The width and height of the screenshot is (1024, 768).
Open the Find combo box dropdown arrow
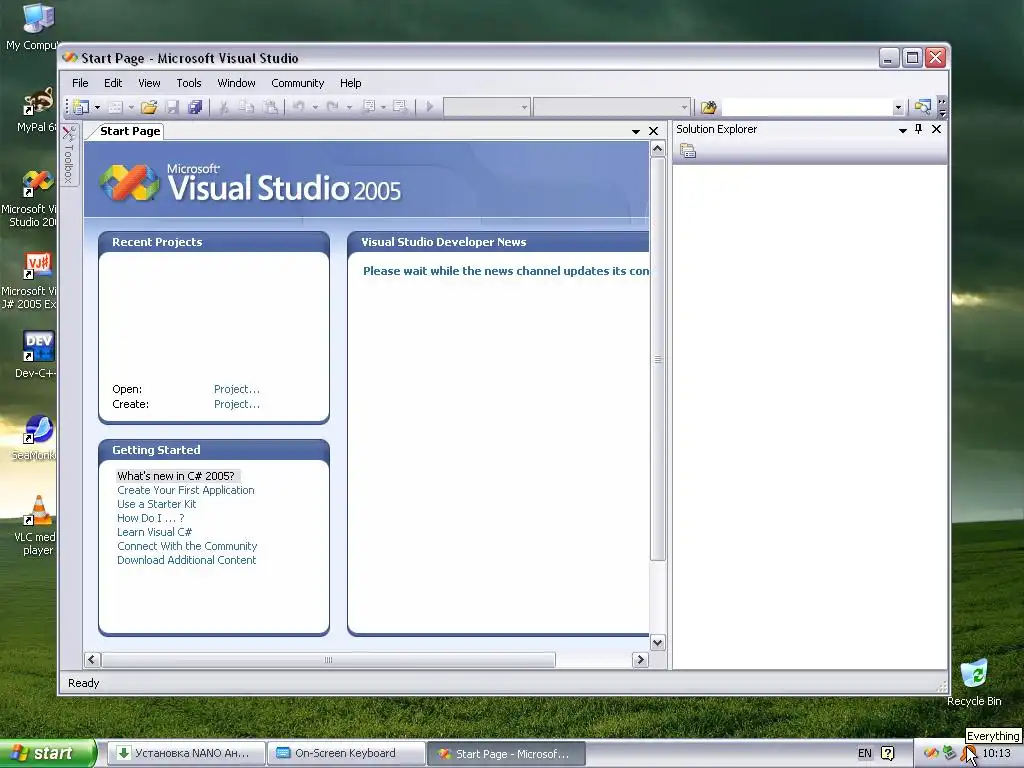click(x=898, y=107)
